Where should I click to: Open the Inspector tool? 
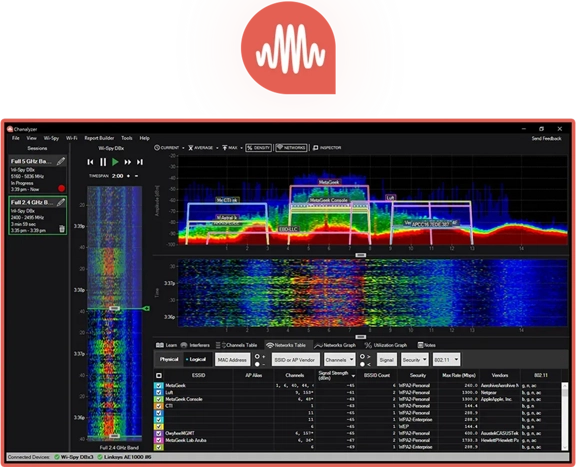327,148
